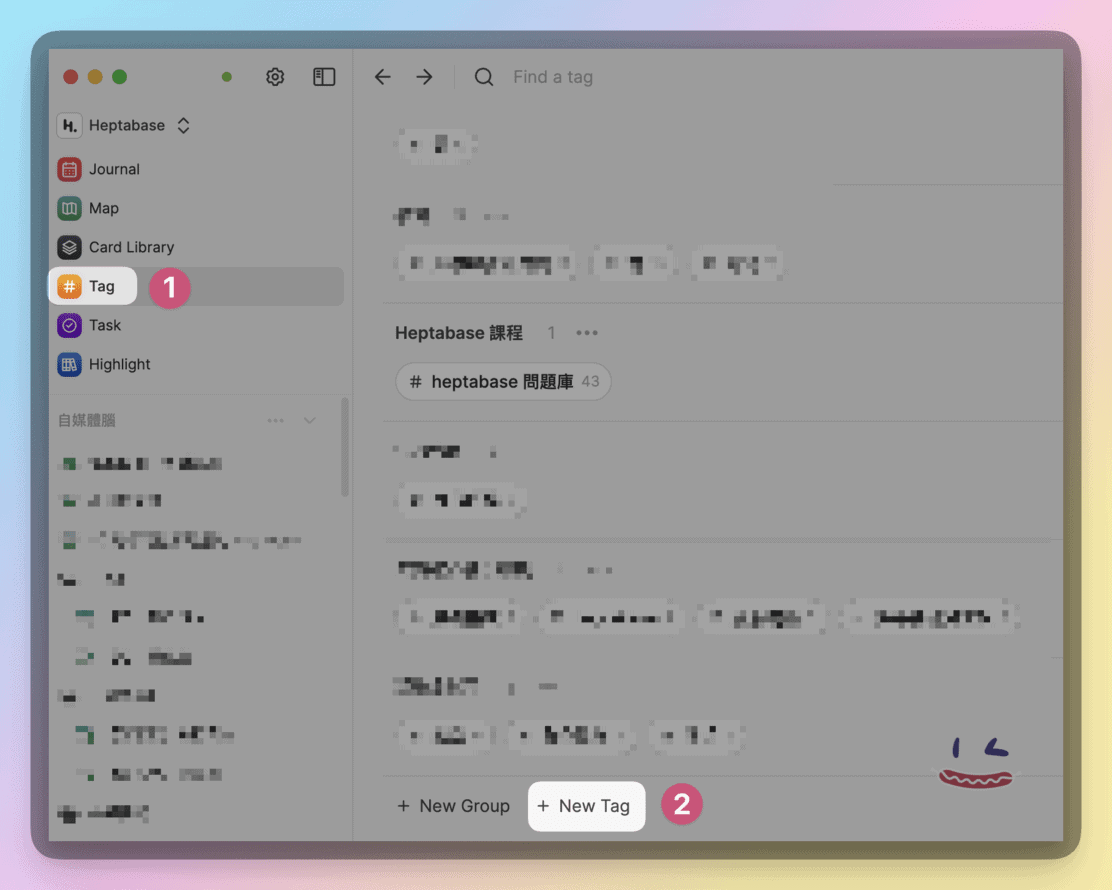Click the search magnifier icon
This screenshot has height=890, width=1112.
point(484,77)
